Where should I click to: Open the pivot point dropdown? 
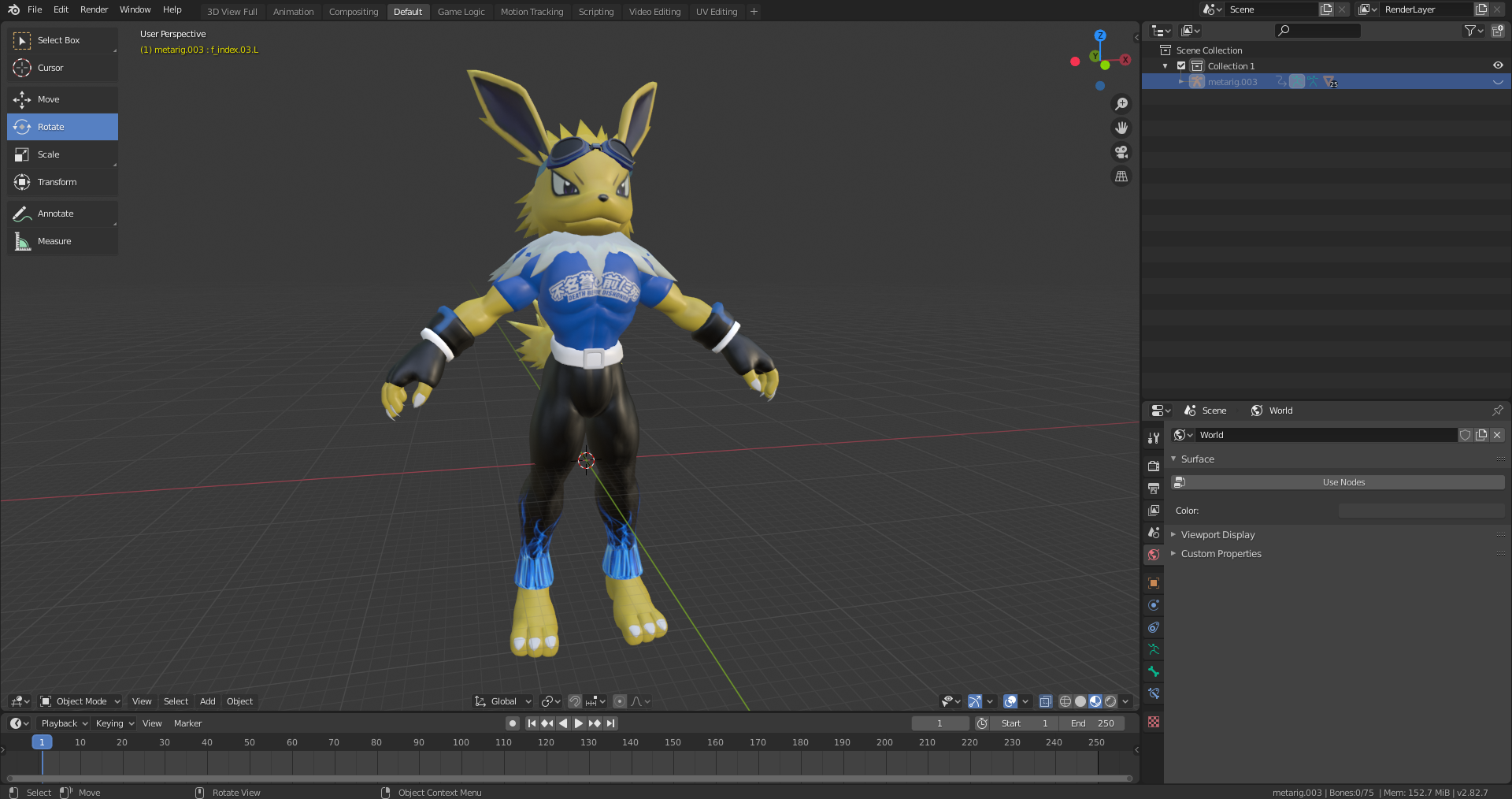click(x=550, y=701)
